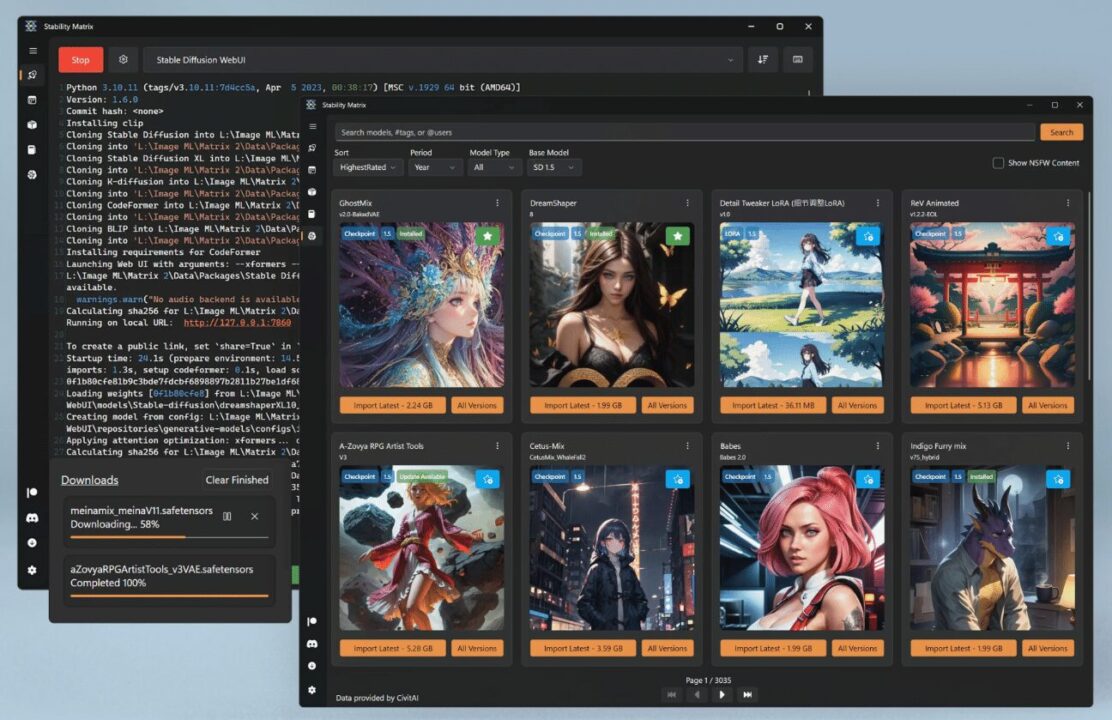The height and width of the screenshot is (720, 1112).
Task: Click the aZovyaRPGArtistTools completed progress bar
Action: (169, 595)
